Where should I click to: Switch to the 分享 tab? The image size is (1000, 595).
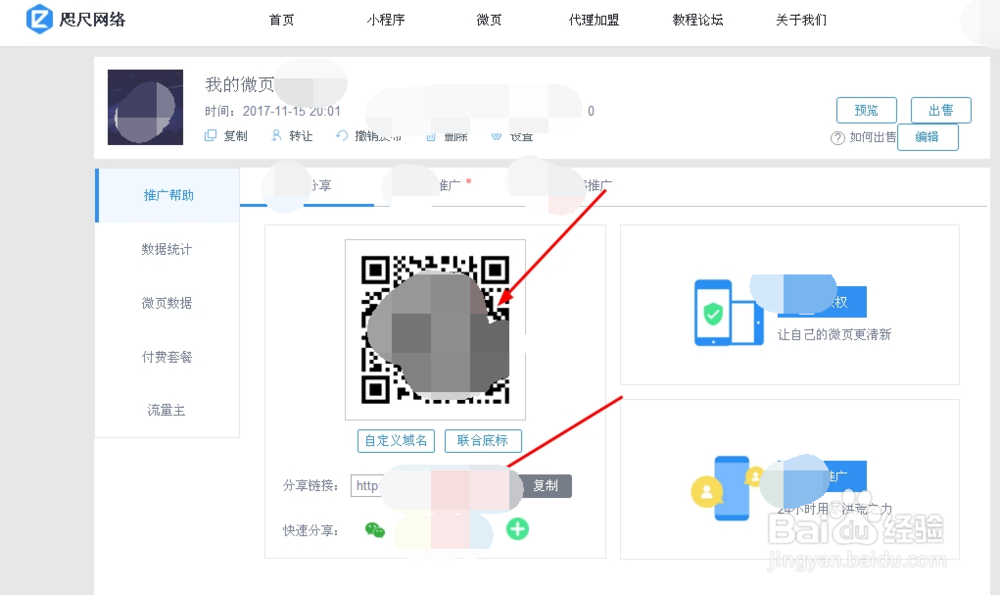tap(322, 186)
